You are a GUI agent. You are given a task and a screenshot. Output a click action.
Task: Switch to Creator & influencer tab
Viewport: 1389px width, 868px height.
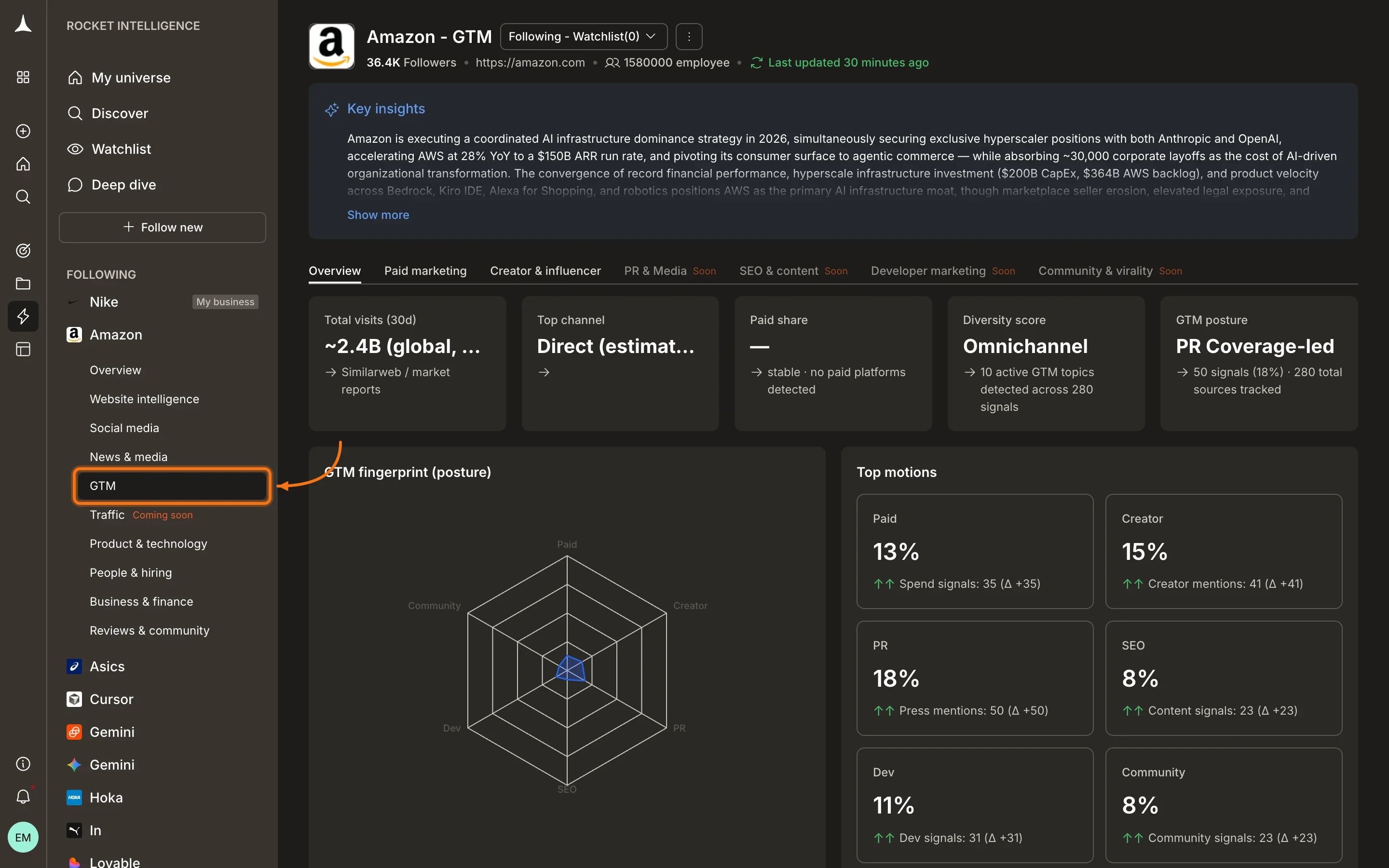(x=545, y=271)
